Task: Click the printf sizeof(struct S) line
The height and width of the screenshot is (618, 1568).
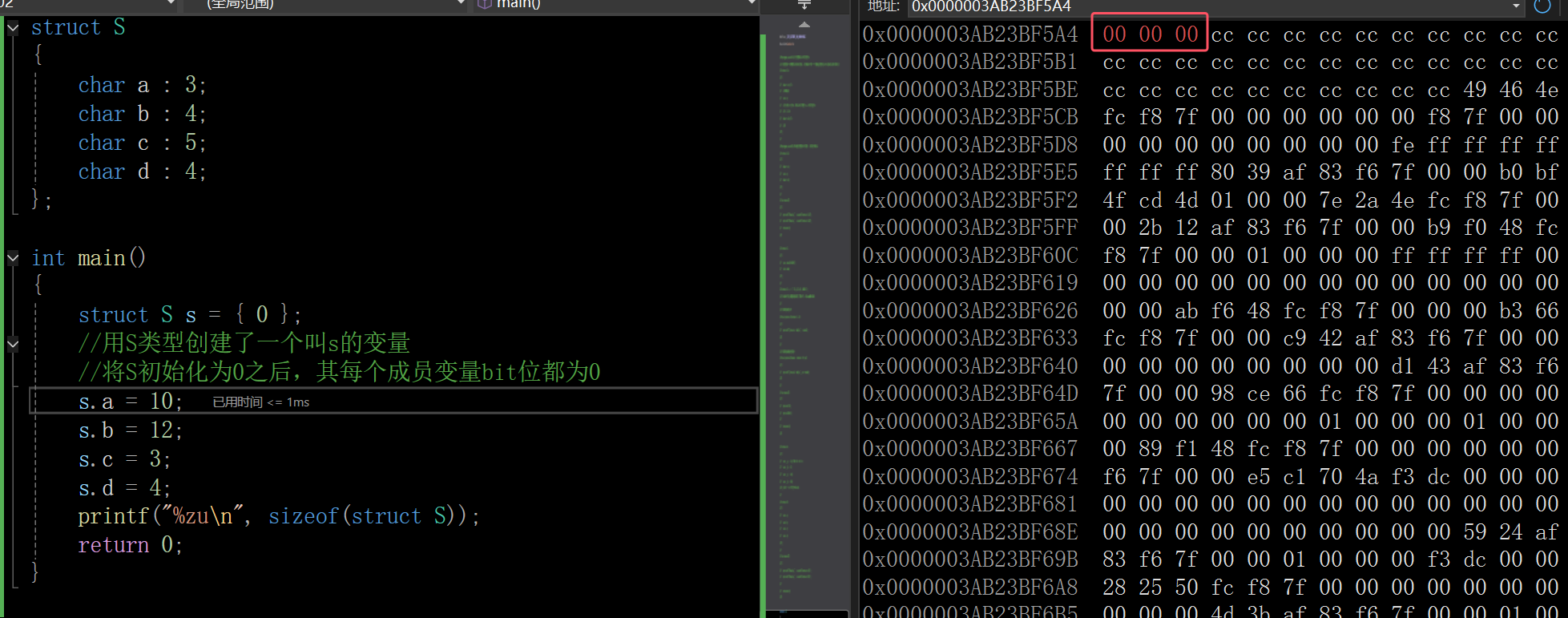Action: tap(278, 516)
